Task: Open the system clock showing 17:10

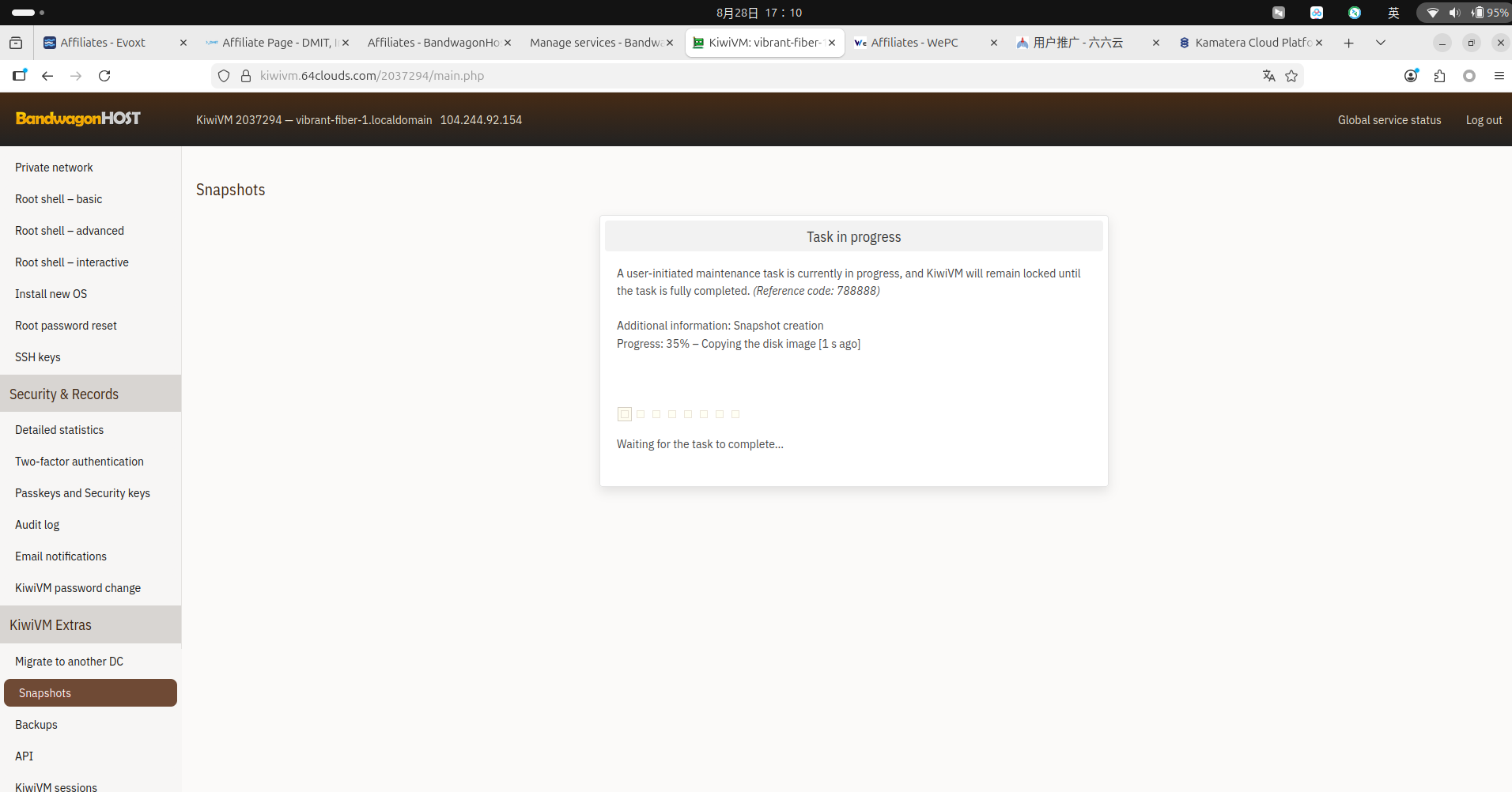Action: click(759, 13)
